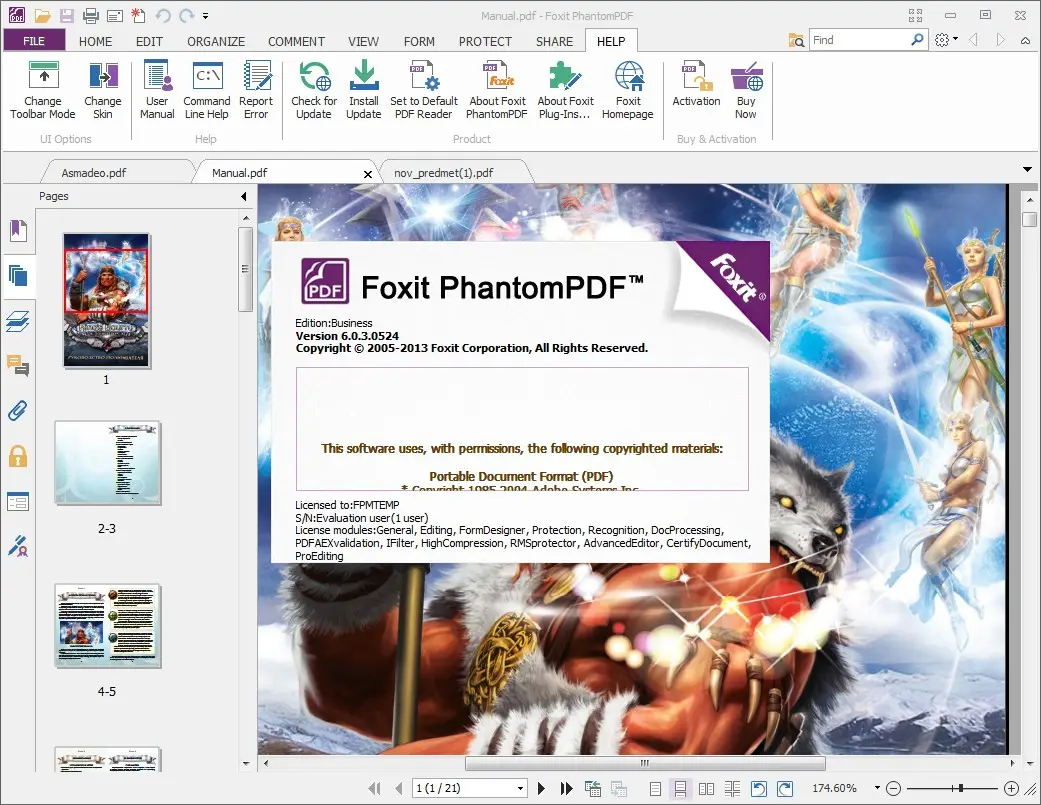This screenshot has height=805, width=1041.
Task: Click the Undo arrow in title bar
Action: tap(163, 15)
